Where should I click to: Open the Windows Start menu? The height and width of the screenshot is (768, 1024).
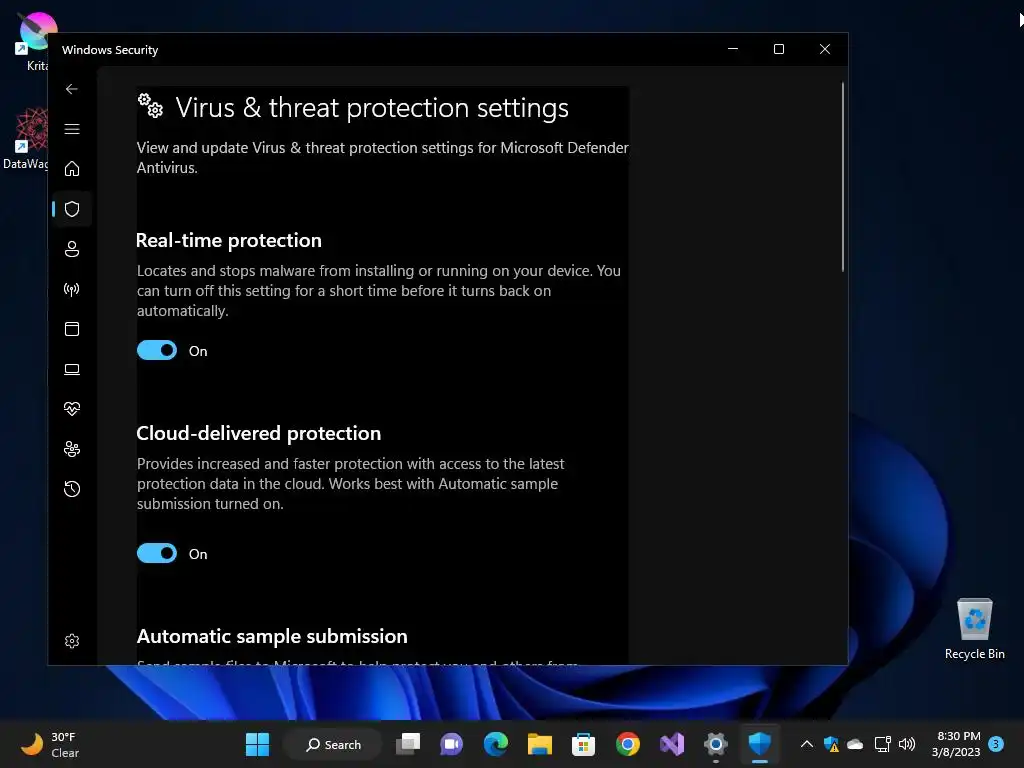click(x=257, y=744)
